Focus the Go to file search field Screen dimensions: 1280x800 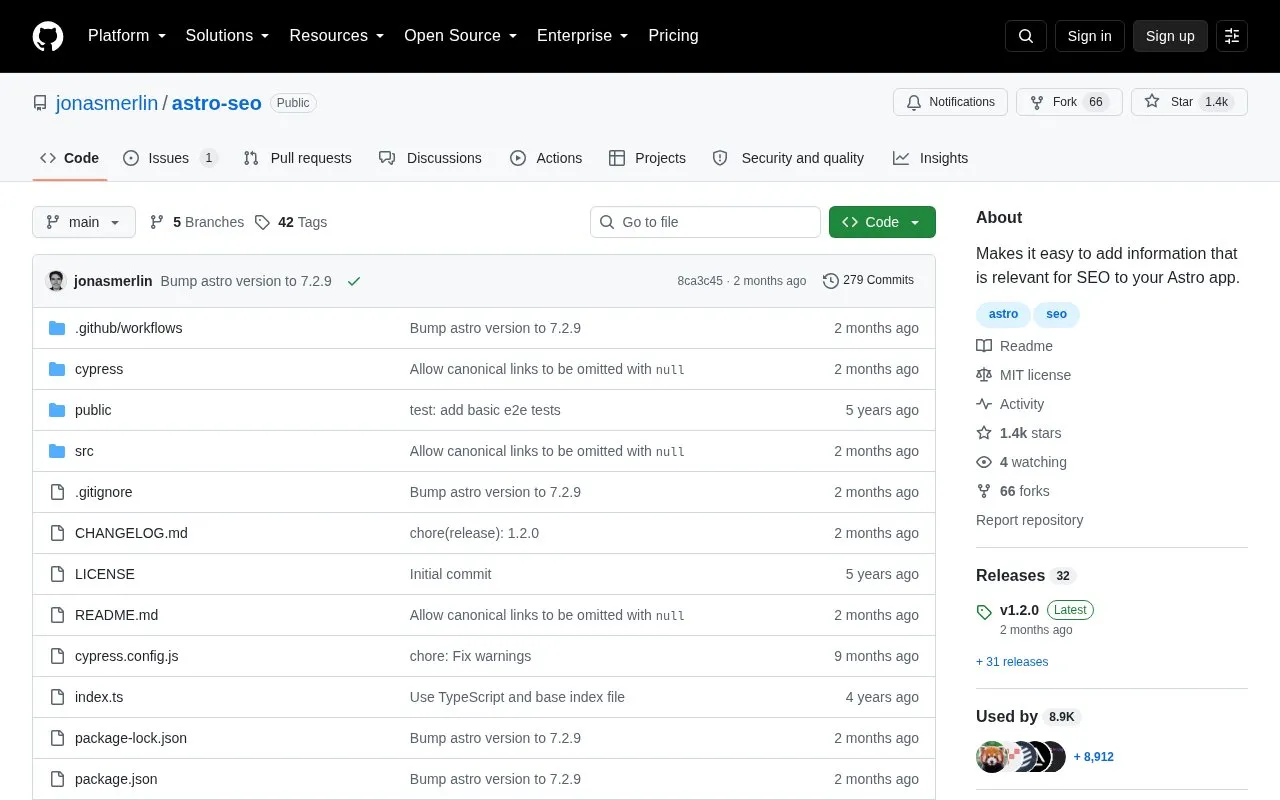click(x=705, y=222)
